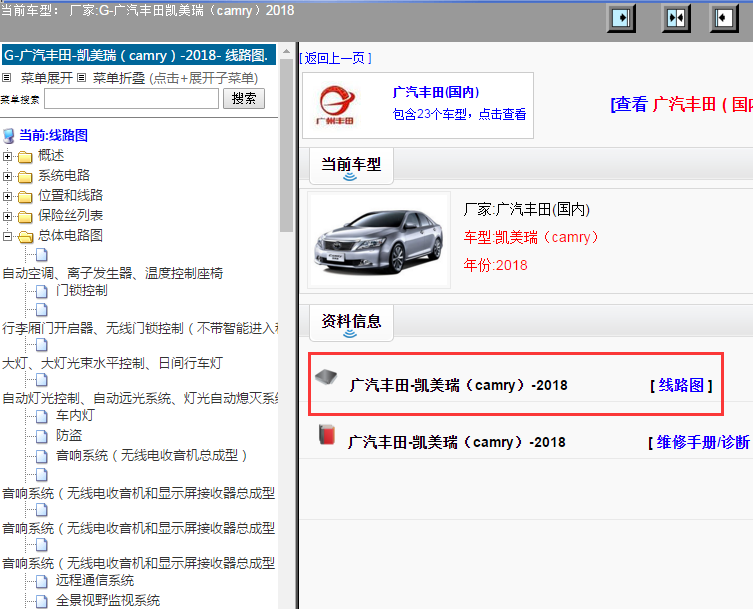Click the open 总体电路图 folder icon
The width and height of the screenshot is (753, 609).
(25, 236)
